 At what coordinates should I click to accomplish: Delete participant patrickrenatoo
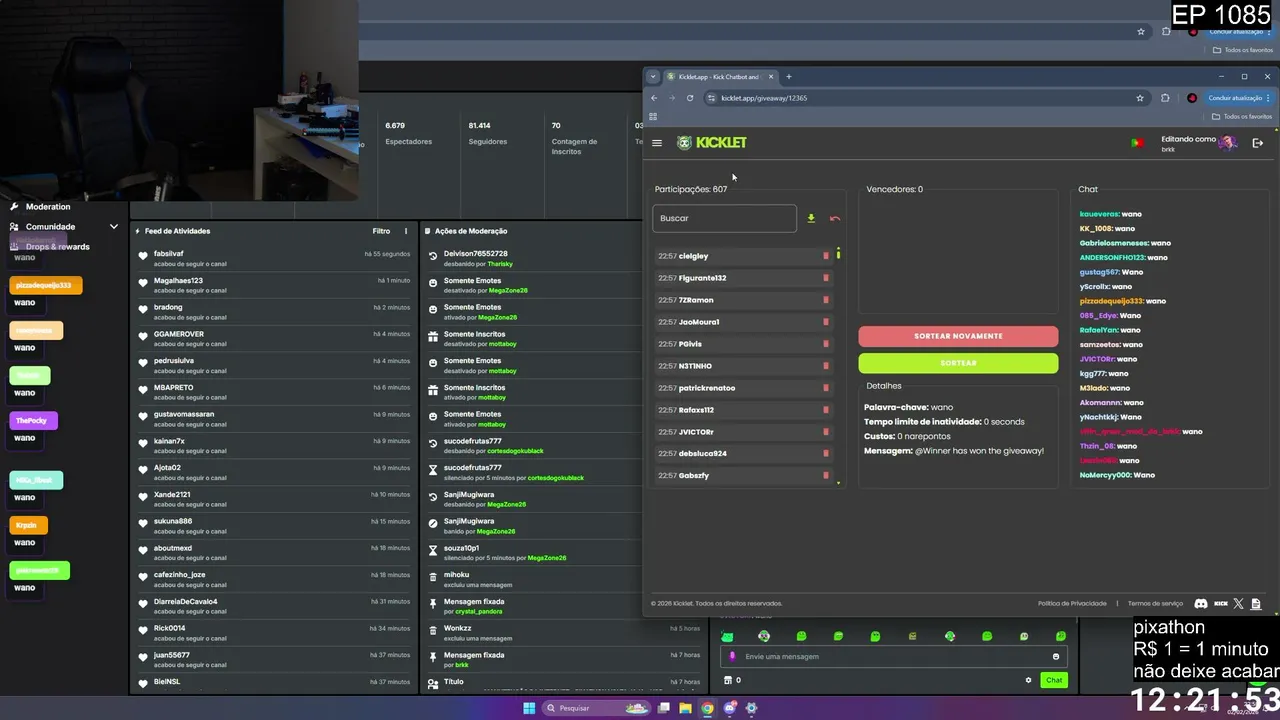point(826,388)
